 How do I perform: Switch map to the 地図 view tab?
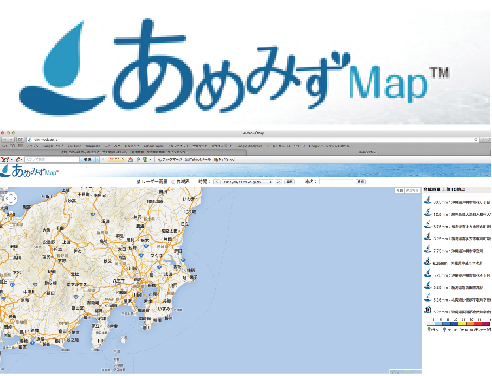point(399,190)
